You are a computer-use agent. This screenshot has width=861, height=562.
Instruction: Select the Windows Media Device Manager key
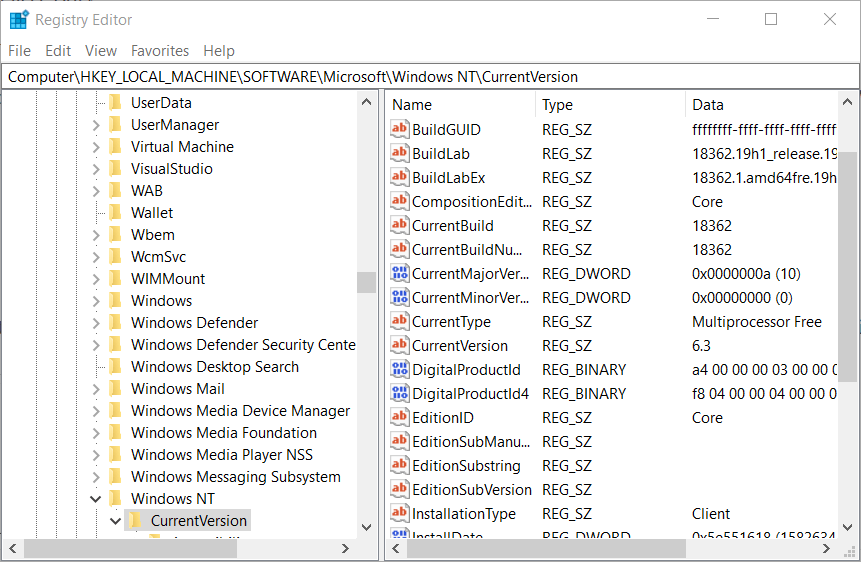tap(240, 410)
